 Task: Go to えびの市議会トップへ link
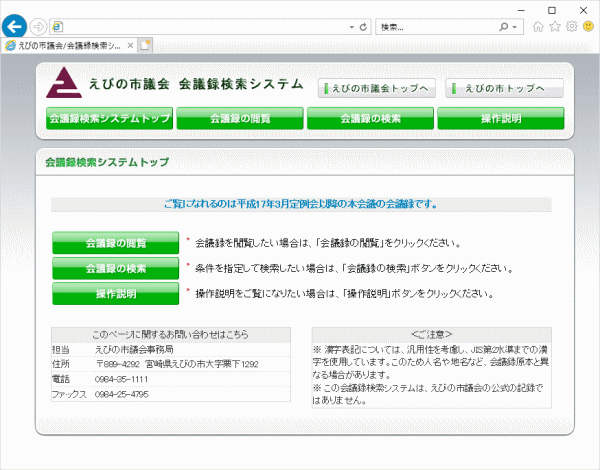[377, 88]
